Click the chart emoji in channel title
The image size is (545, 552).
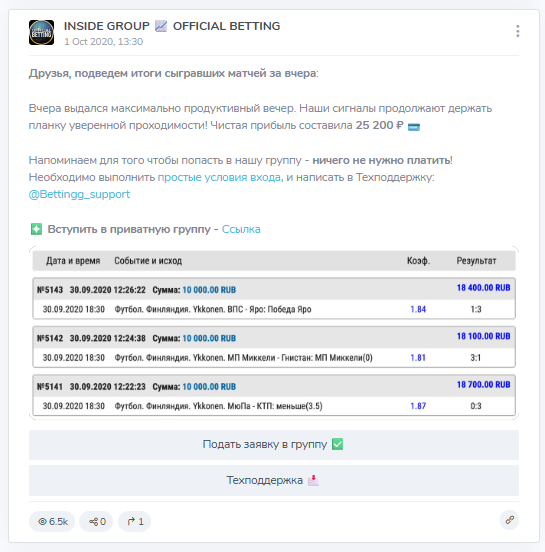(x=161, y=26)
